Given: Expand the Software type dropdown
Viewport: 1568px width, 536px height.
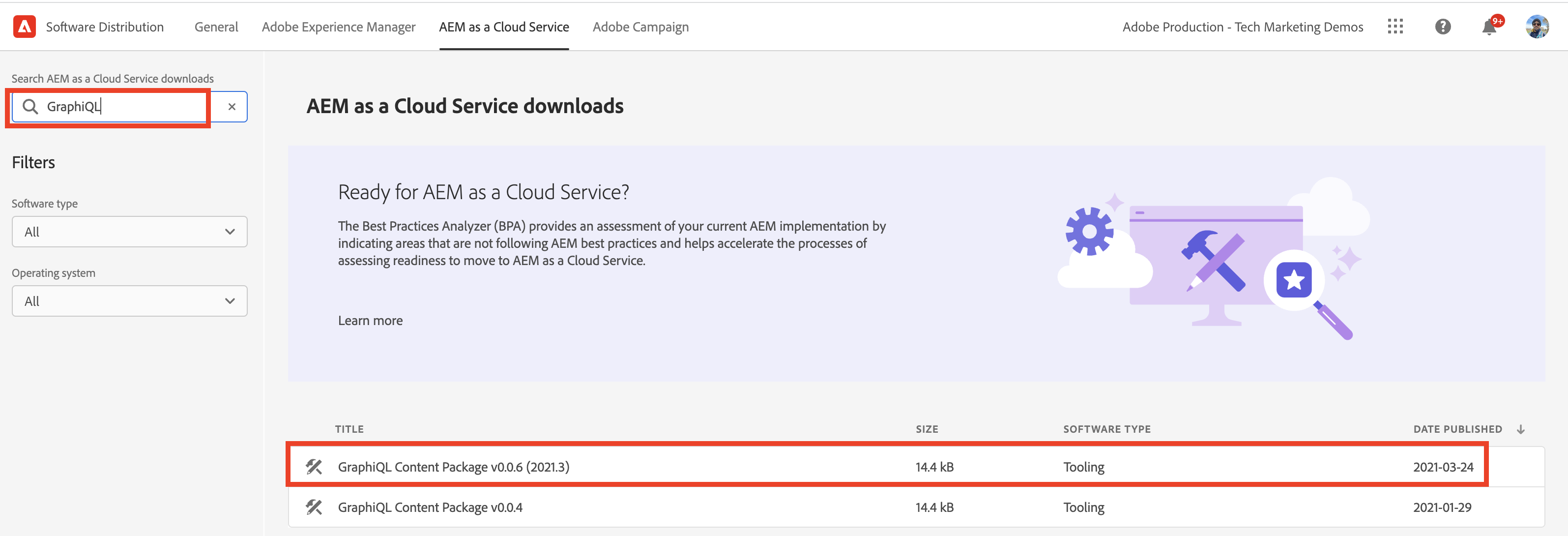Looking at the screenshot, I should pyautogui.click(x=129, y=232).
